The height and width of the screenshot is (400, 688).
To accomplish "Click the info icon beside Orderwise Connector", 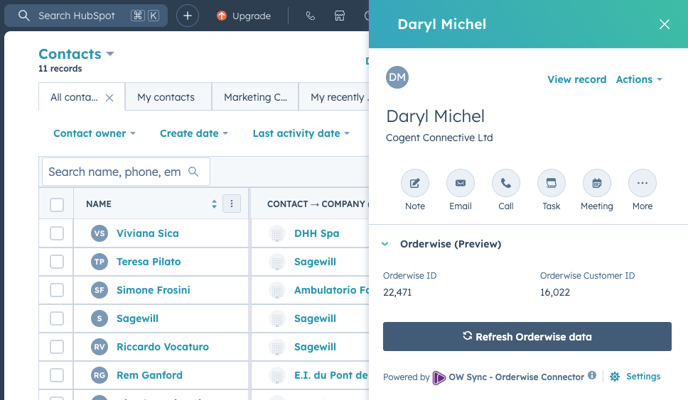I will point(592,375).
